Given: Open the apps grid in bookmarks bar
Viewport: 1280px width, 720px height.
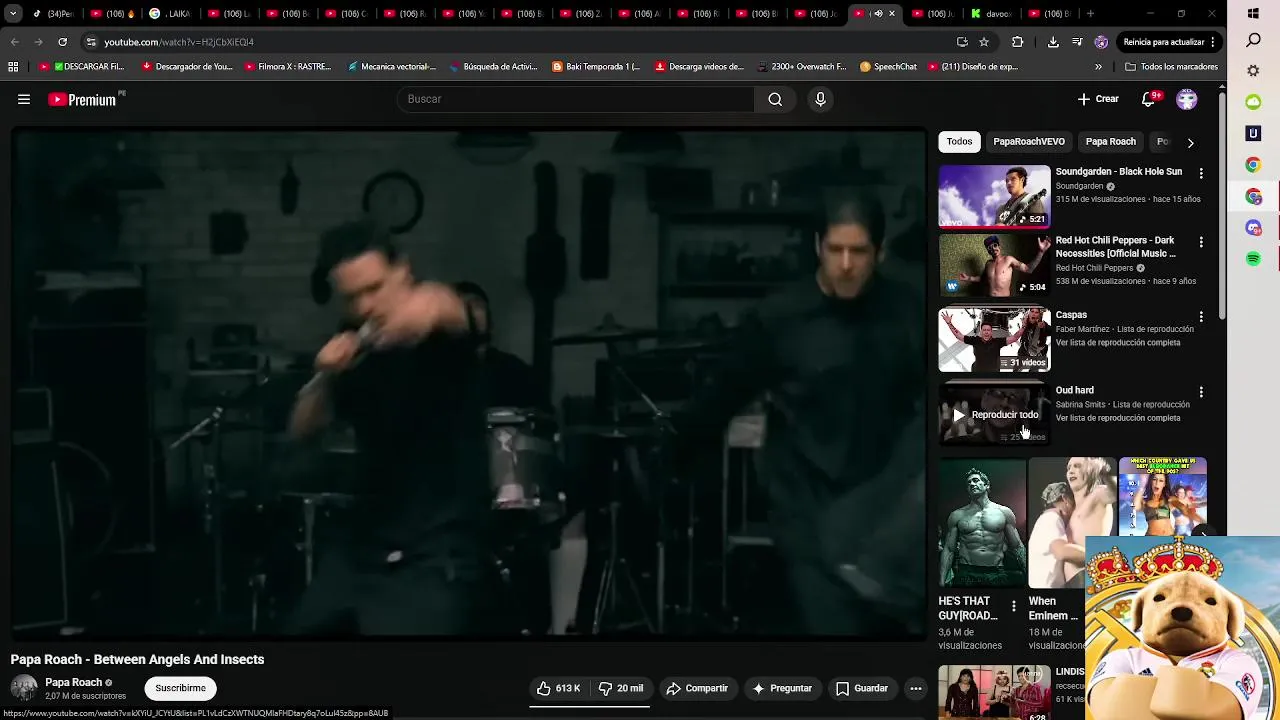Looking at the screenshot, I should pos(13,67).
